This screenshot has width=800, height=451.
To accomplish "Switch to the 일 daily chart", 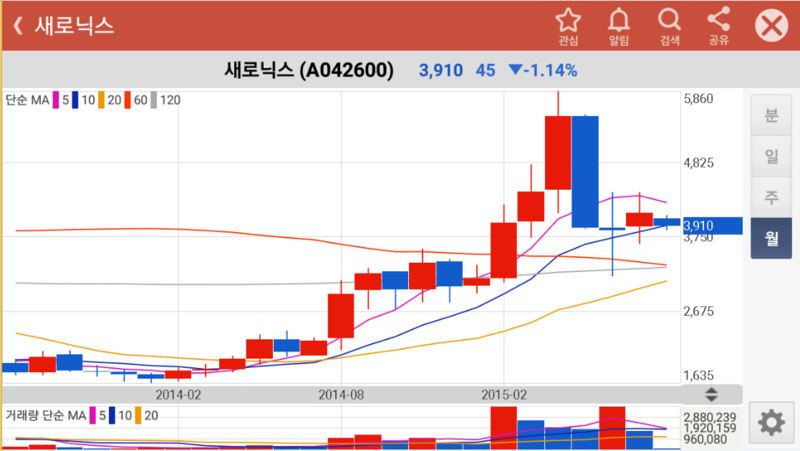I will pyautogui.click(x=771, y=156).
